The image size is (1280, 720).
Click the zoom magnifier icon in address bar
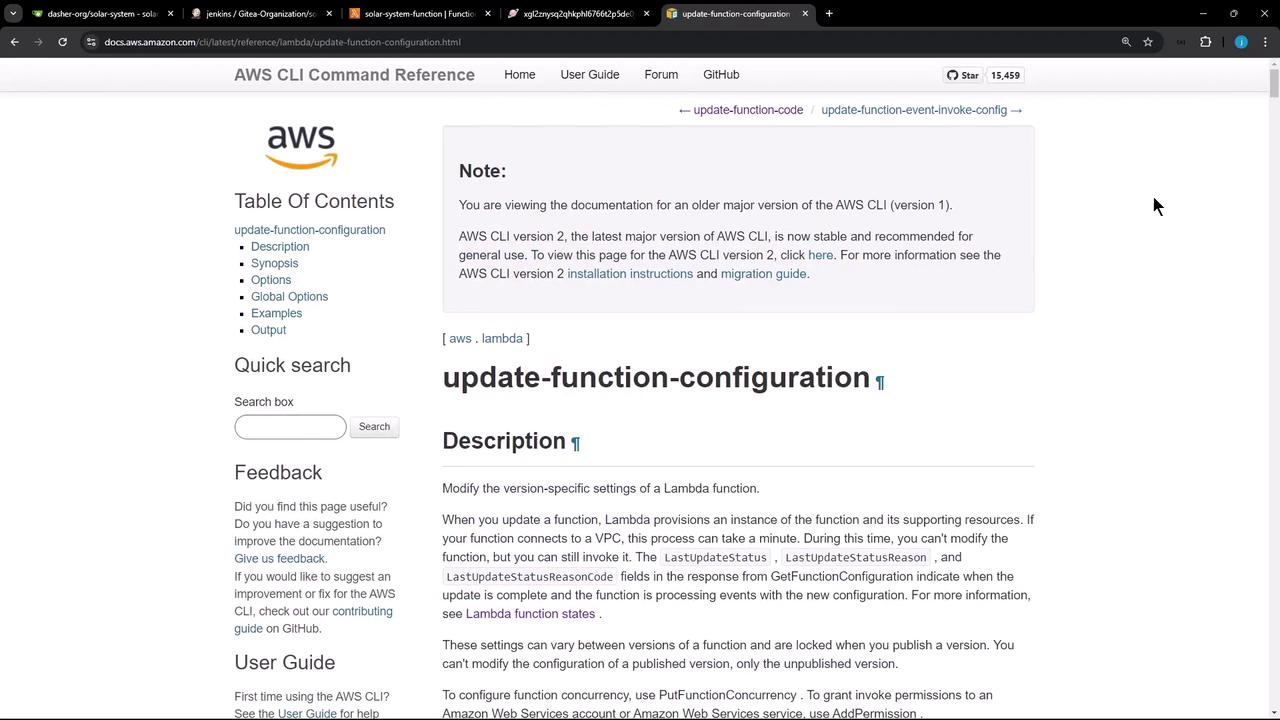[x=1126, y=42]
